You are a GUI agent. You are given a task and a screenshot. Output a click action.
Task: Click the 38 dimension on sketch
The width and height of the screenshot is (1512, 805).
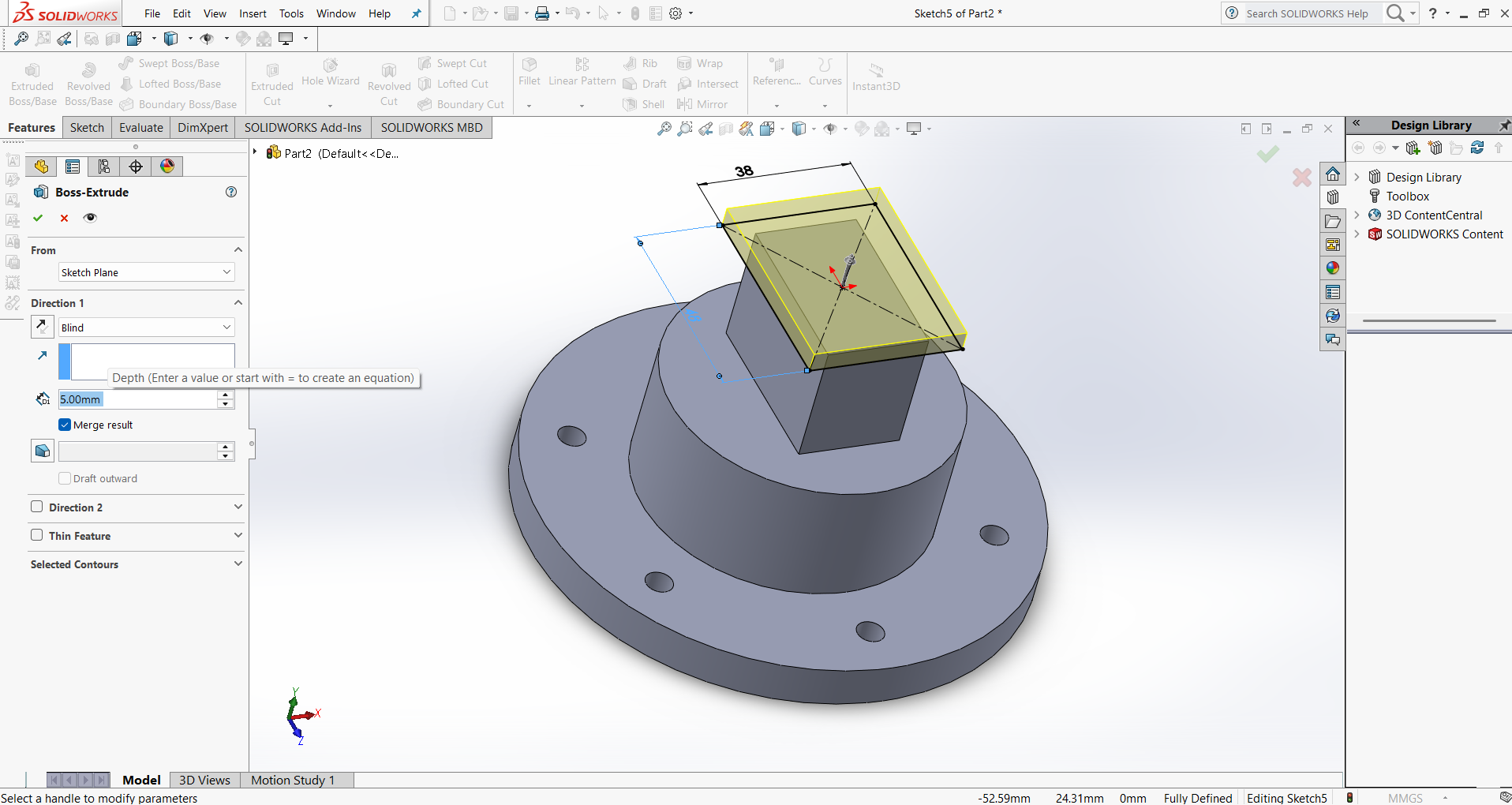(x=744, y=171)
